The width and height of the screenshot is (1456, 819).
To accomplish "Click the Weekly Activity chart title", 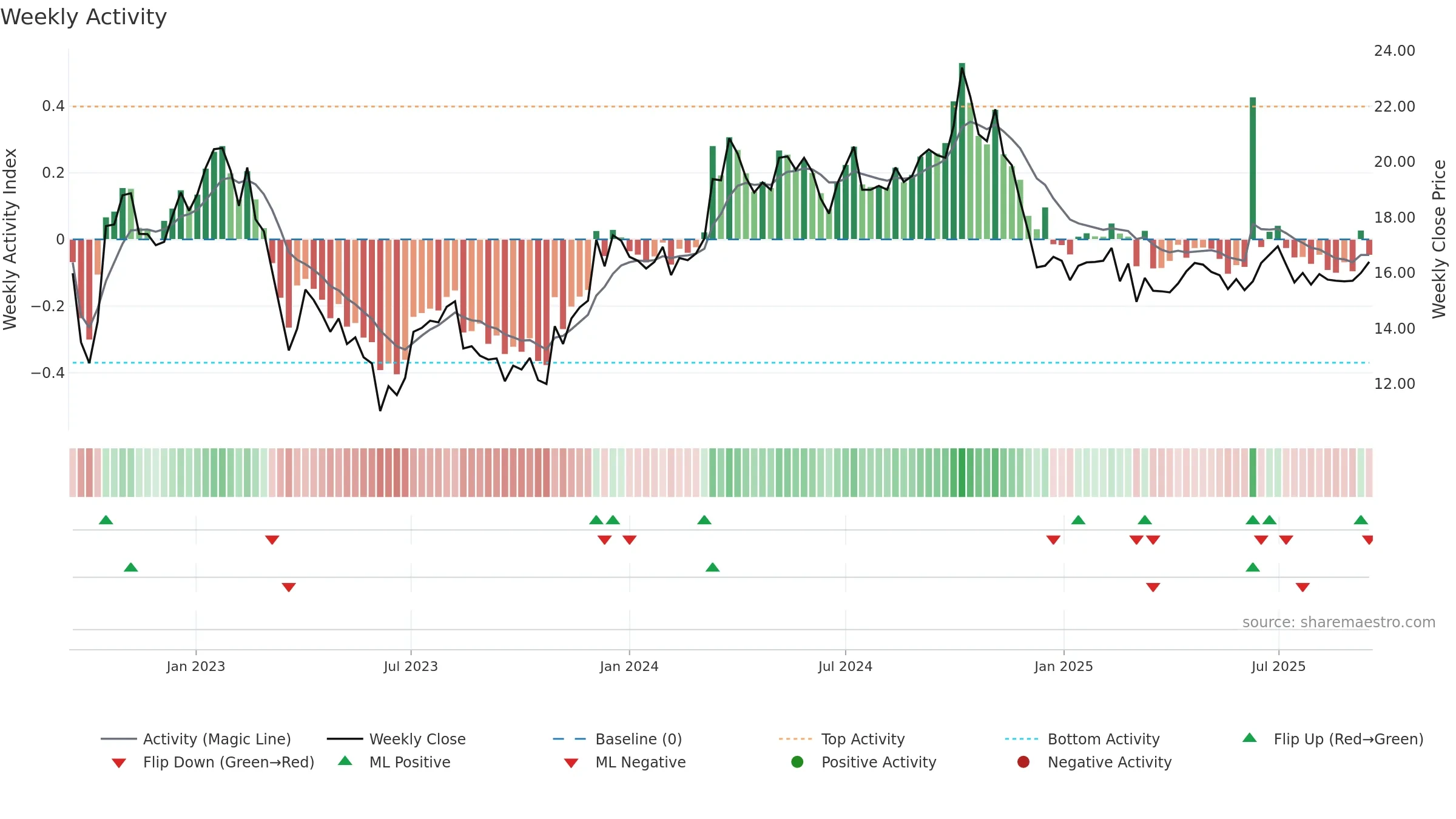I will (84, 17).
